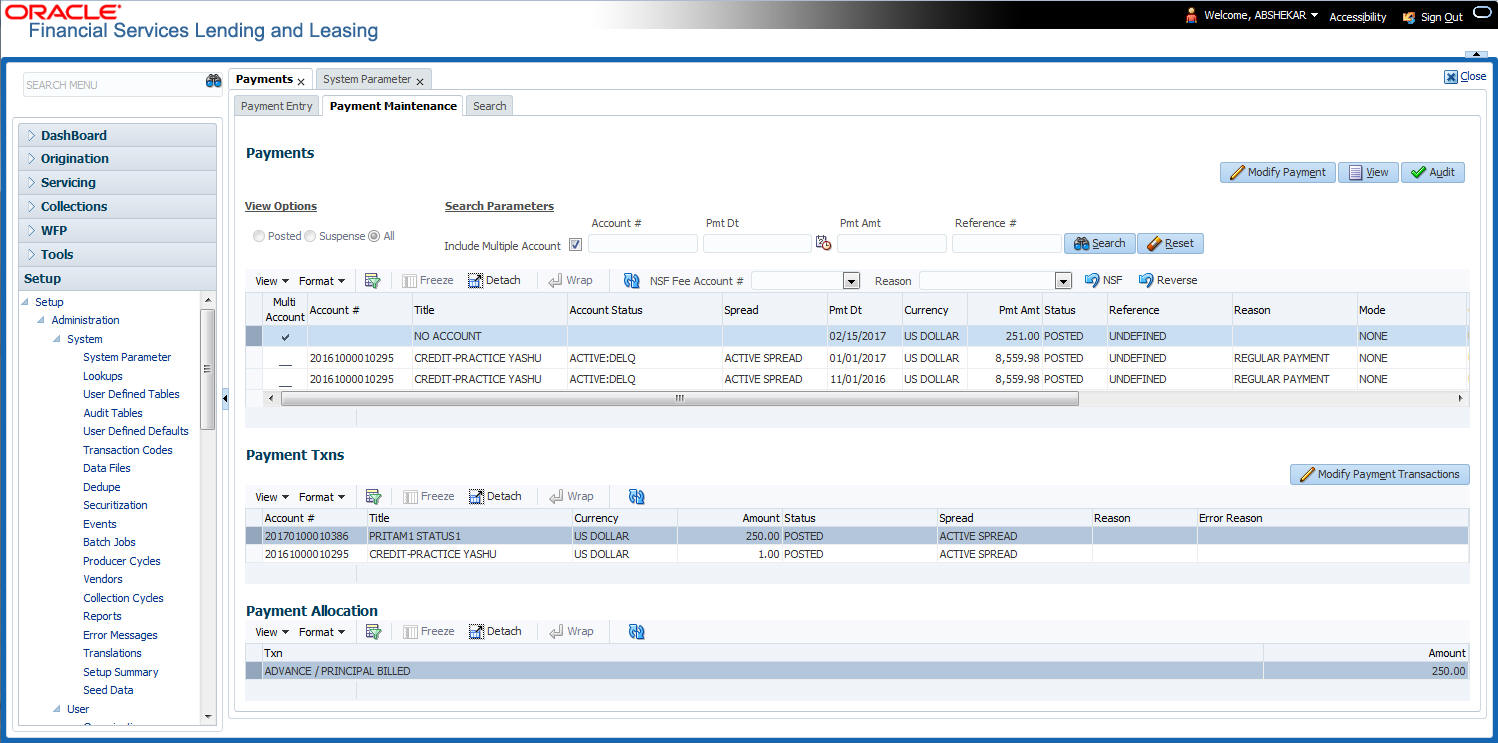The width and height of the screenshot is (1498, 743).
Task: Click the Query By Example icon in Payment Allocation toolbar
Action: coord(373,632)
